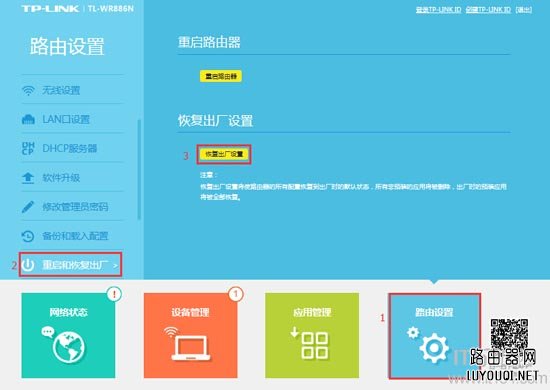This screenshot has height=390, width=550.
Task: Click the yellow 重启路由器 button
Action: (x=221, y=76)
